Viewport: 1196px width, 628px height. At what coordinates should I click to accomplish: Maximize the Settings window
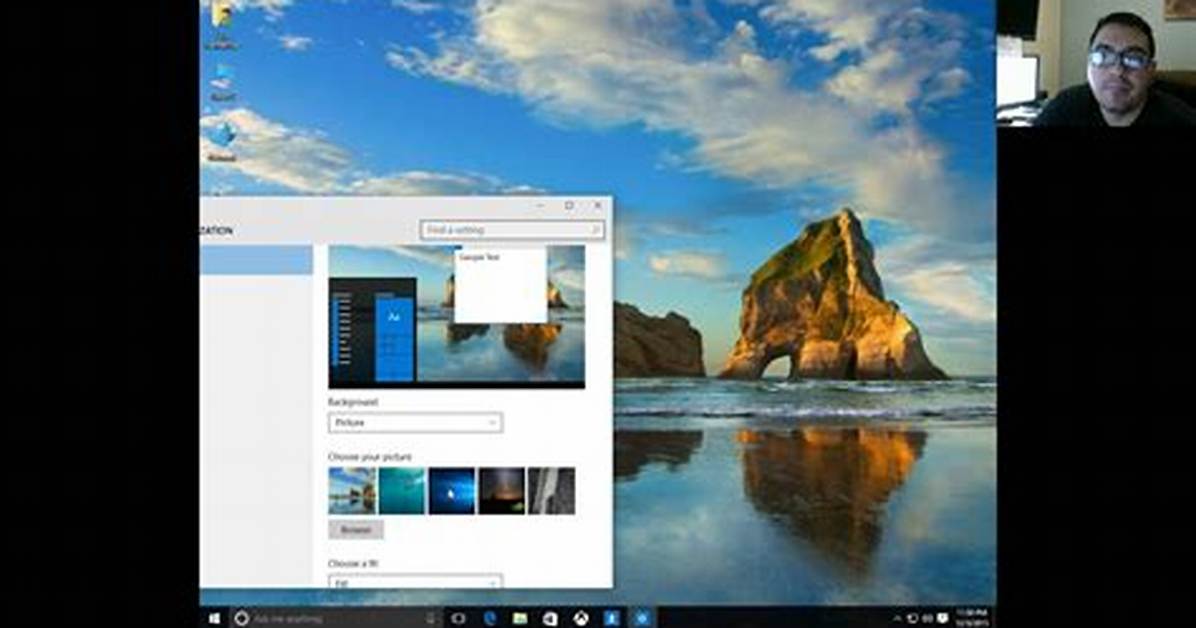tap(569, 205)
